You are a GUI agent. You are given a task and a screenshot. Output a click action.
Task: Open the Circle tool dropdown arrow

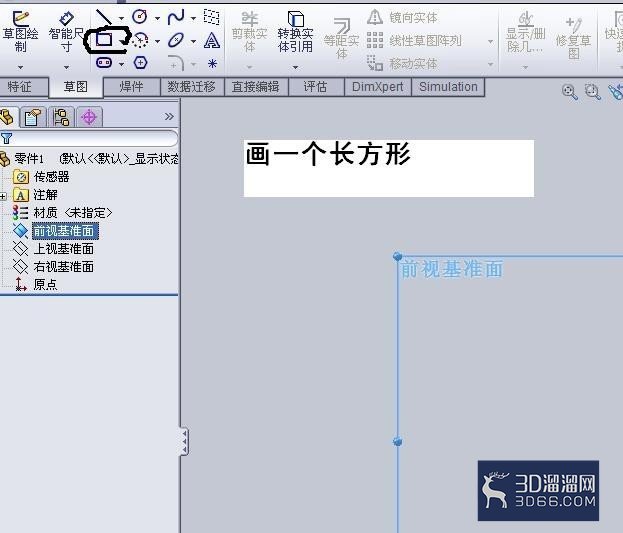(x=157, y=18)
